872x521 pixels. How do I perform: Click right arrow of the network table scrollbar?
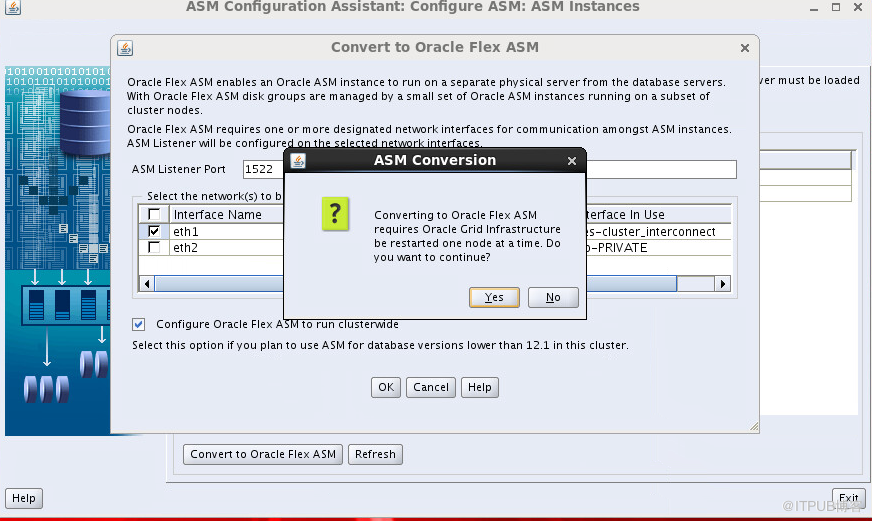(x=722, y=284)
